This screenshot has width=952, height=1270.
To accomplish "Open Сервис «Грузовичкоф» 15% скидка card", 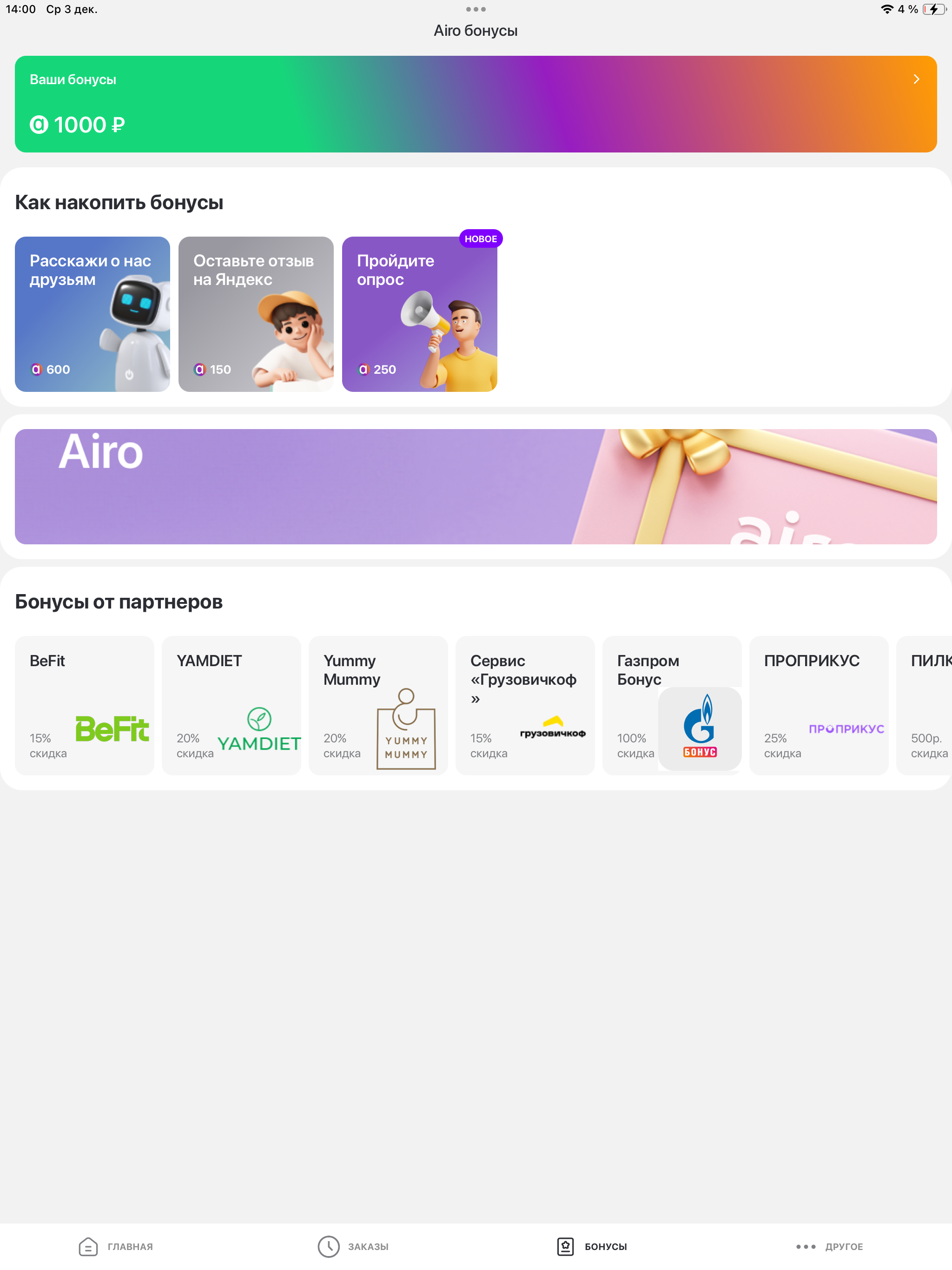I will 525,705.
